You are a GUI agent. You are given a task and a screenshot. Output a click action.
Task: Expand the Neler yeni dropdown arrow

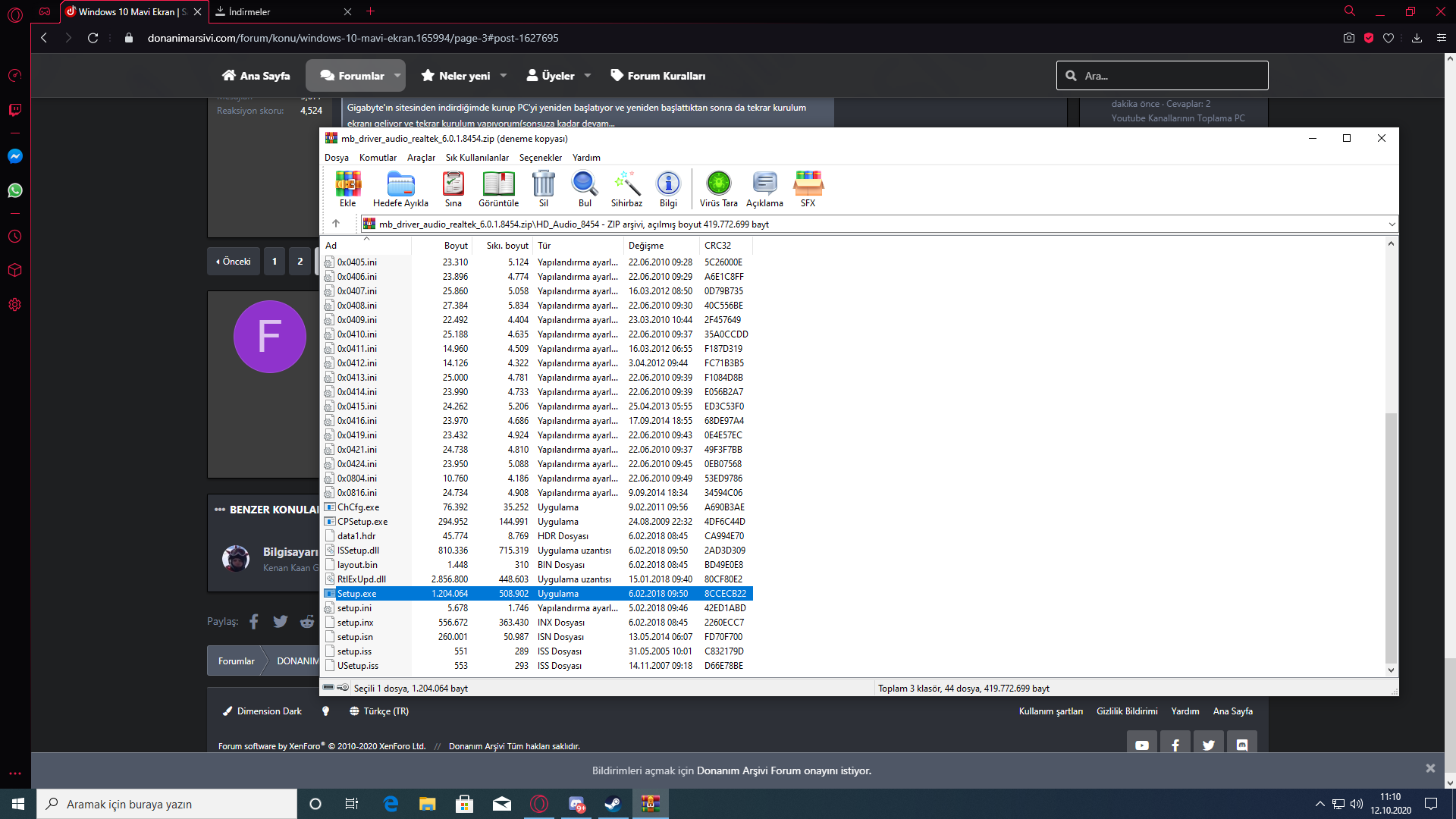504,76
